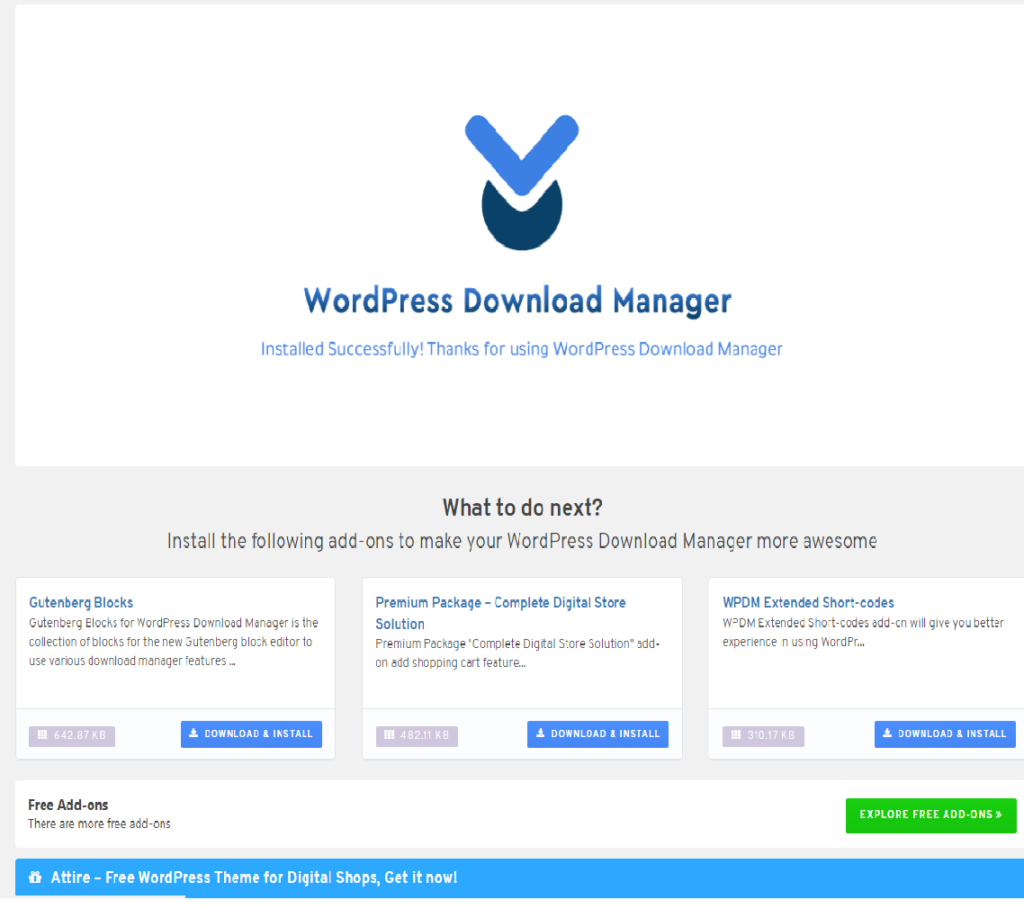Download & Install WPDM Extended Short-codes
The height and width of the screenshot is (909, 1024).
pyautogui.click(x=945, y=734)
